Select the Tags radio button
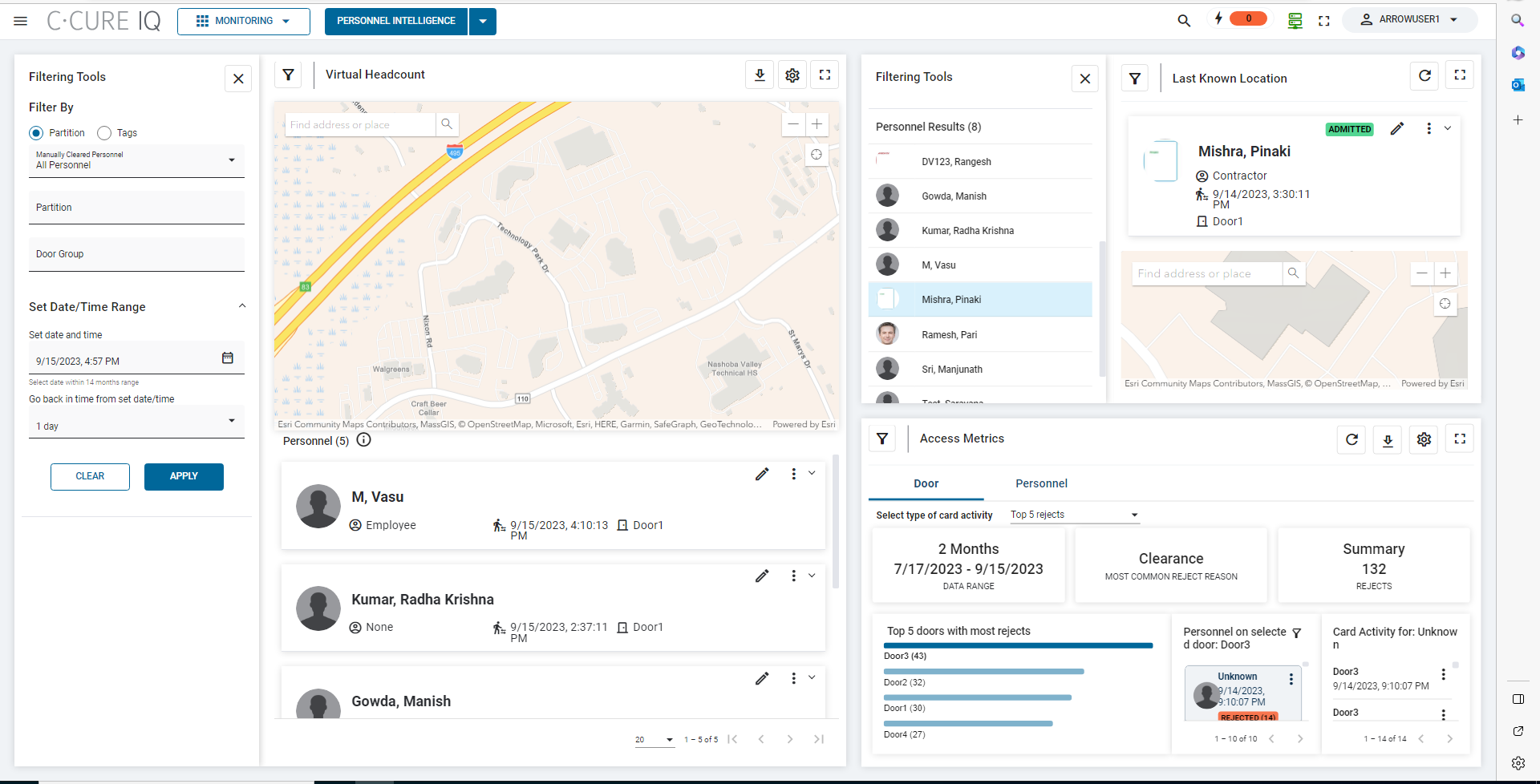 click(104, 133)
